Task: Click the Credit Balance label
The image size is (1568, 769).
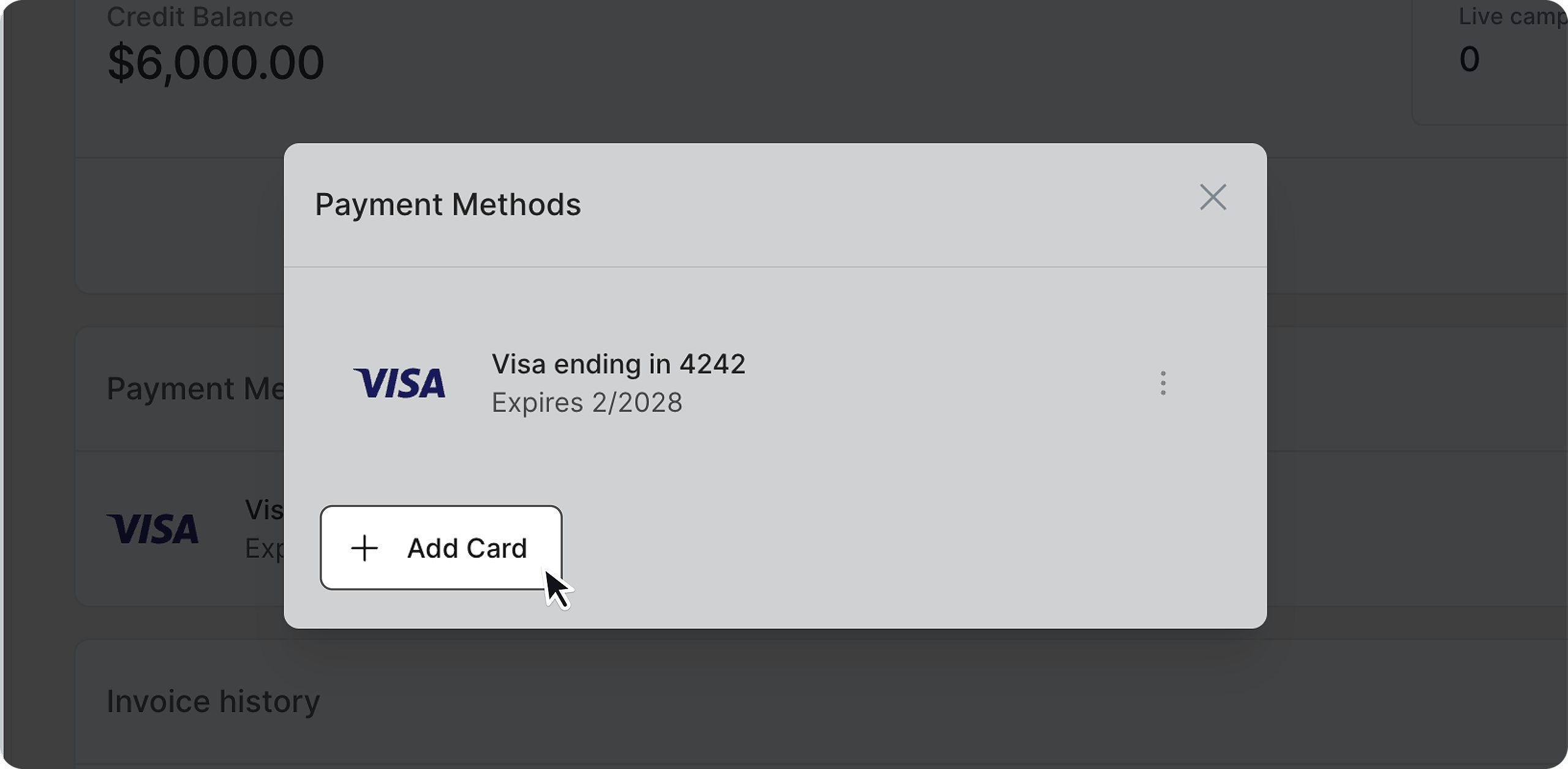Action: [200, 17]
